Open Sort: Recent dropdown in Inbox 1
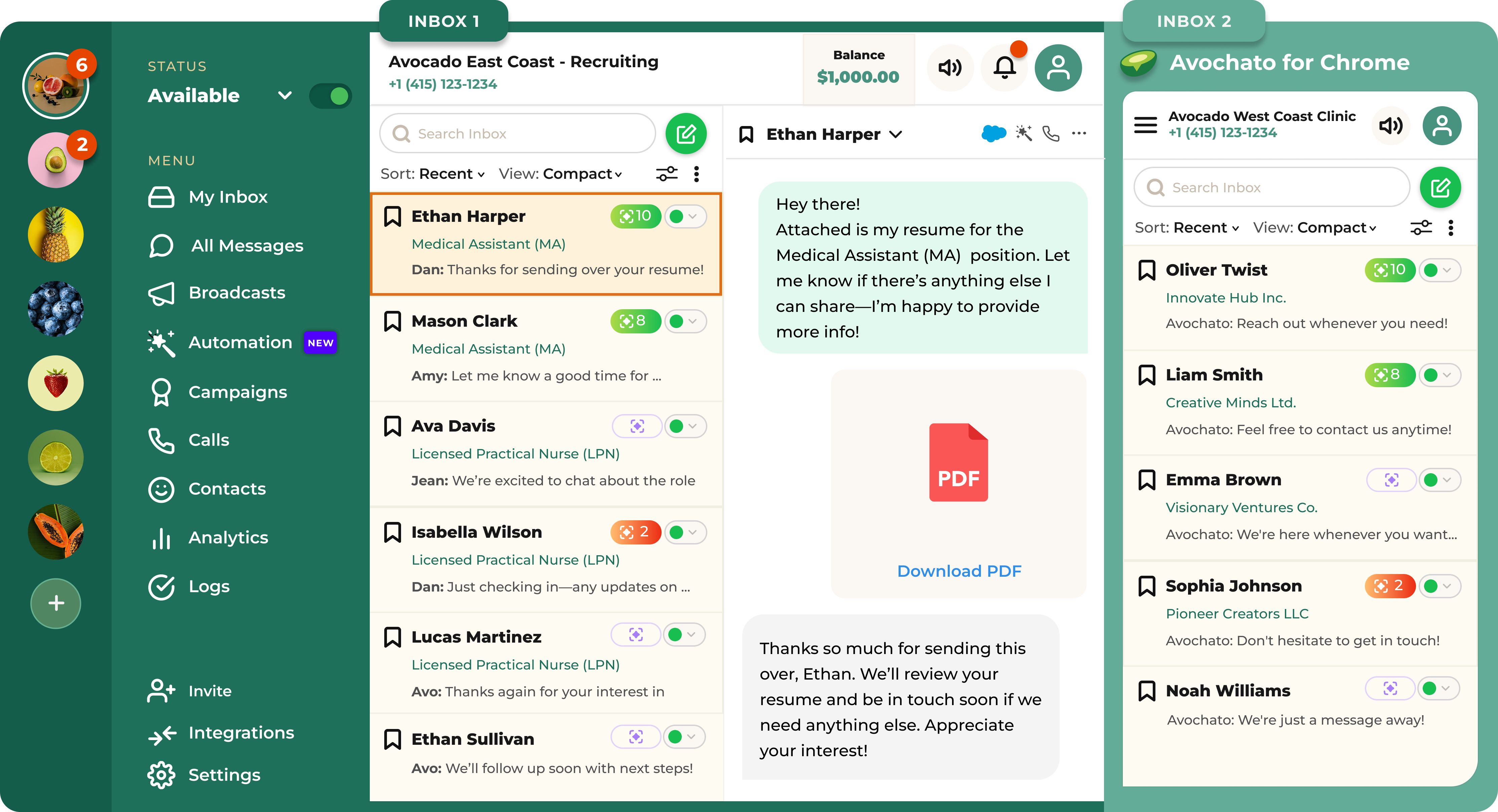This screenshot has height=812, width=1498. pos(432,174)
